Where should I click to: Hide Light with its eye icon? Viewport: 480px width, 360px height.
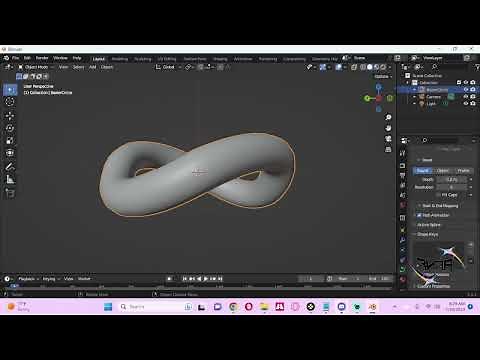(466, 104)
